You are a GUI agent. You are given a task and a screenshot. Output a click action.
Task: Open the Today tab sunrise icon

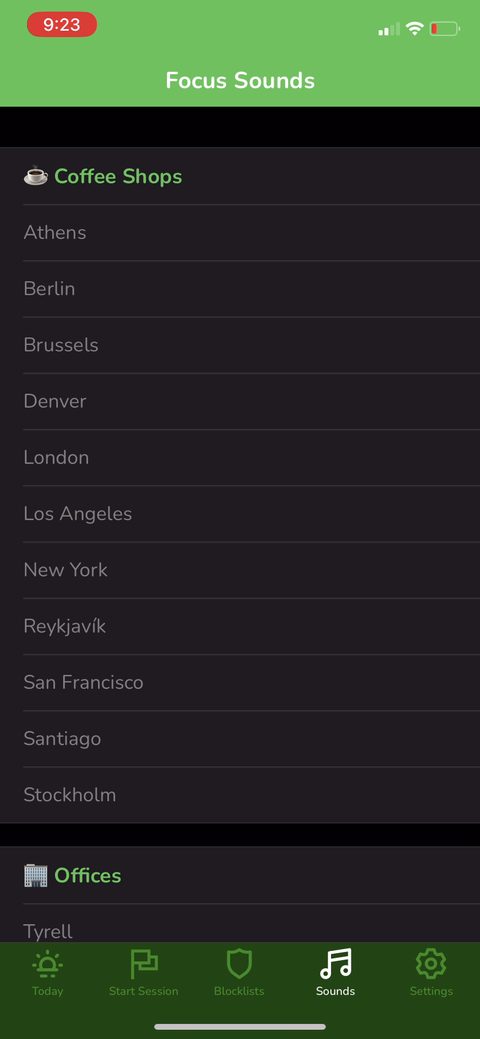click(x=47, y=964)
